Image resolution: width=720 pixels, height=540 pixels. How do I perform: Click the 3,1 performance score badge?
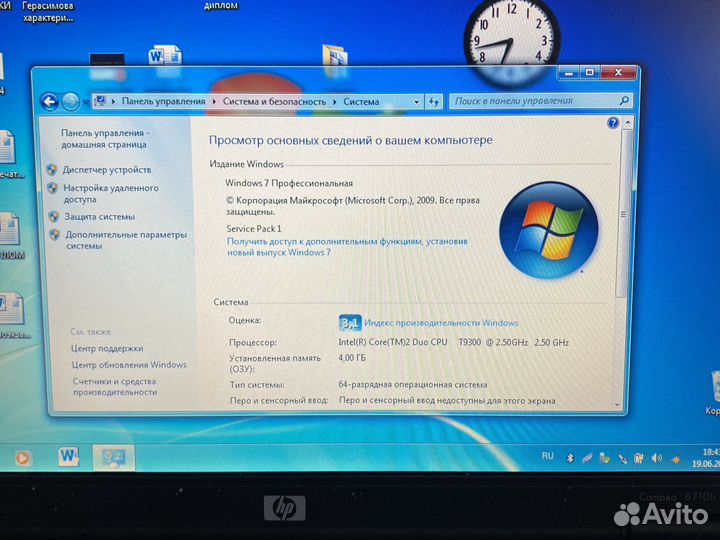tap(350, 323)
